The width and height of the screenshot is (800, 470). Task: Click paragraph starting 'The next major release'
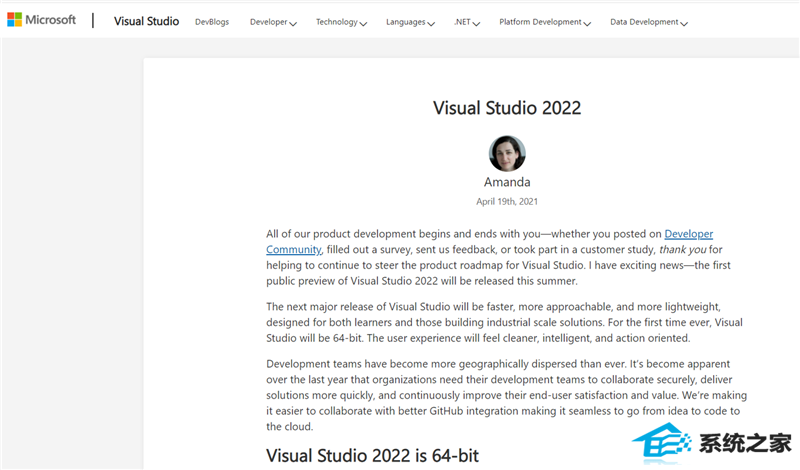[x=505, y=323]
